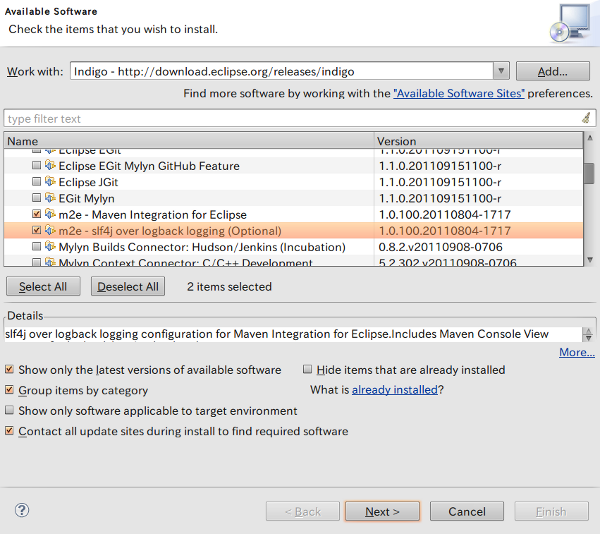This screenshot has width=600, height=534.
Task: Check the EGit Mylyn checkbox
Action: click(36, 198)
